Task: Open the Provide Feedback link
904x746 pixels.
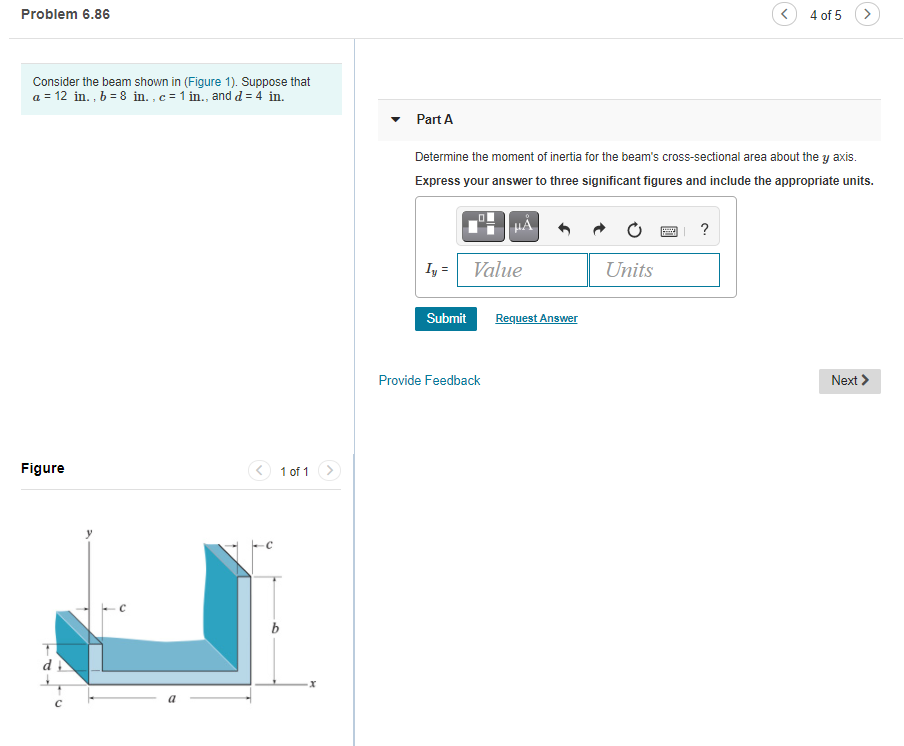Action: 429,381
